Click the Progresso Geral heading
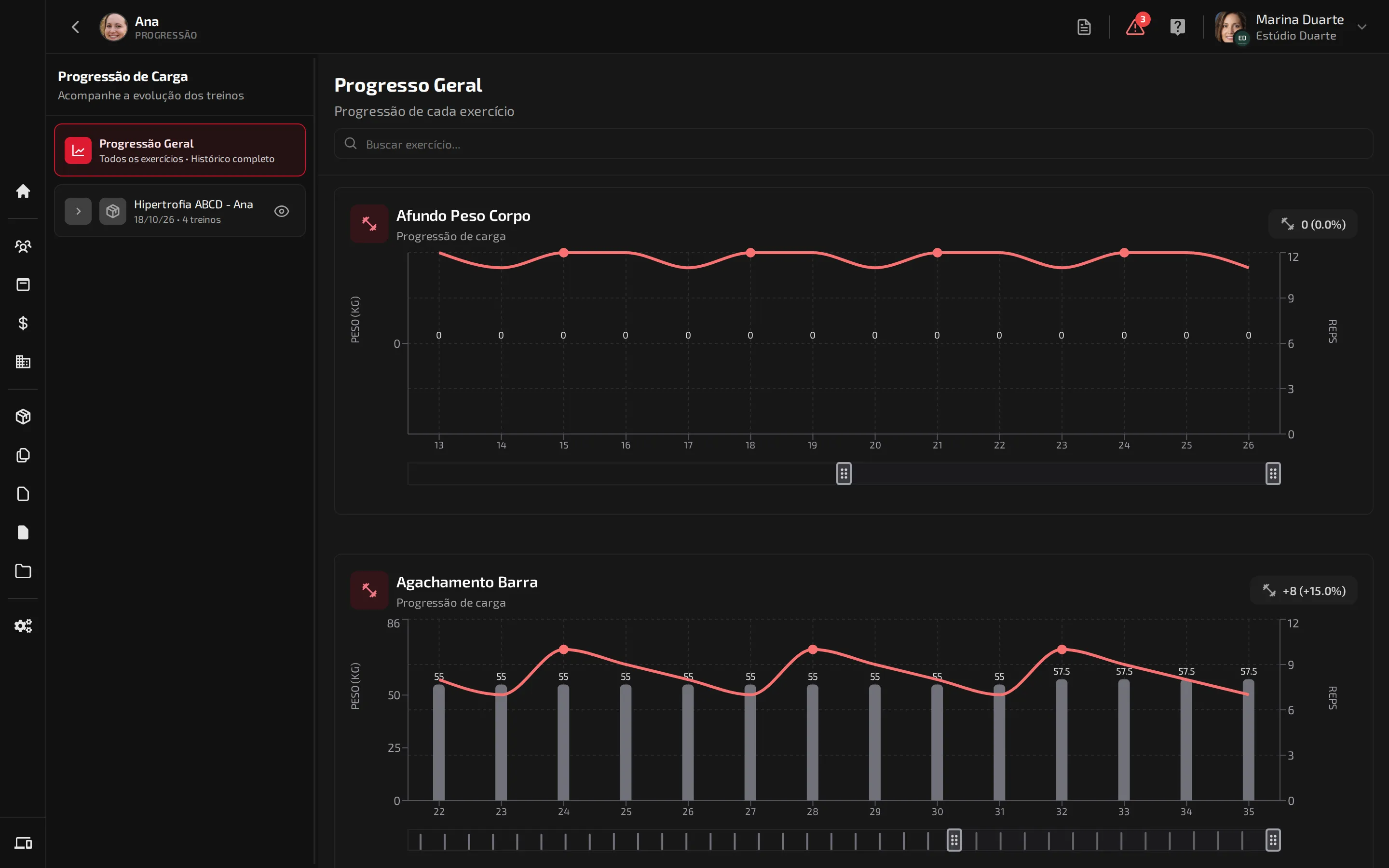Viewport: 1389px width, 868px height. tap(408, 85)
